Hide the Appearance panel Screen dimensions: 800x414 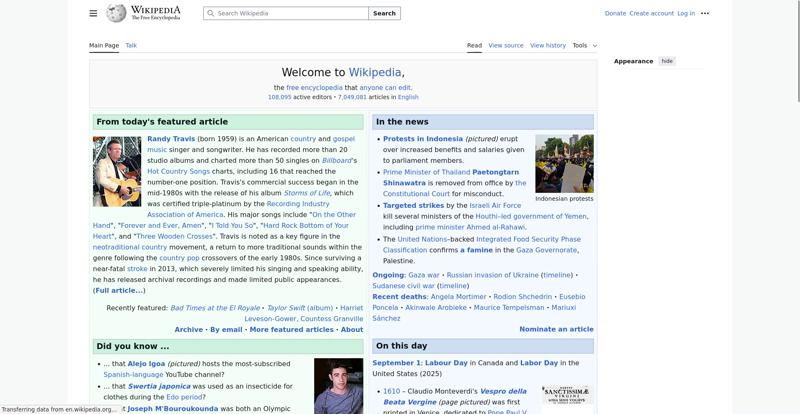[x=667, y=61]
